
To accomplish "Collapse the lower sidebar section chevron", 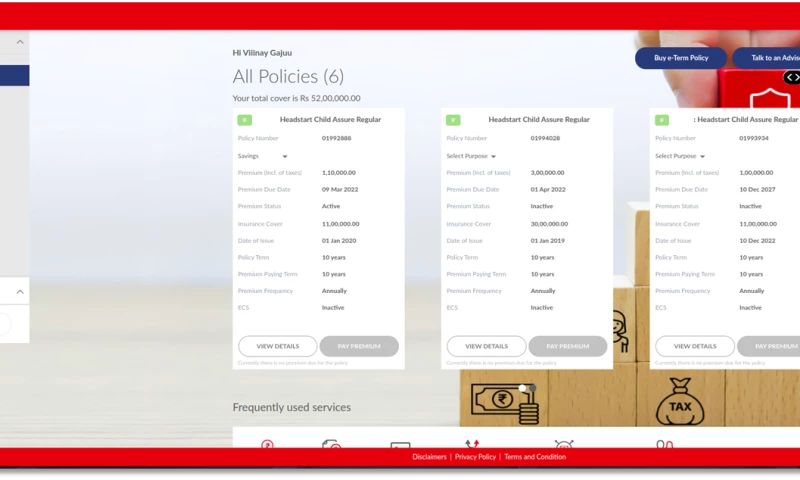I will coord(20,292).
